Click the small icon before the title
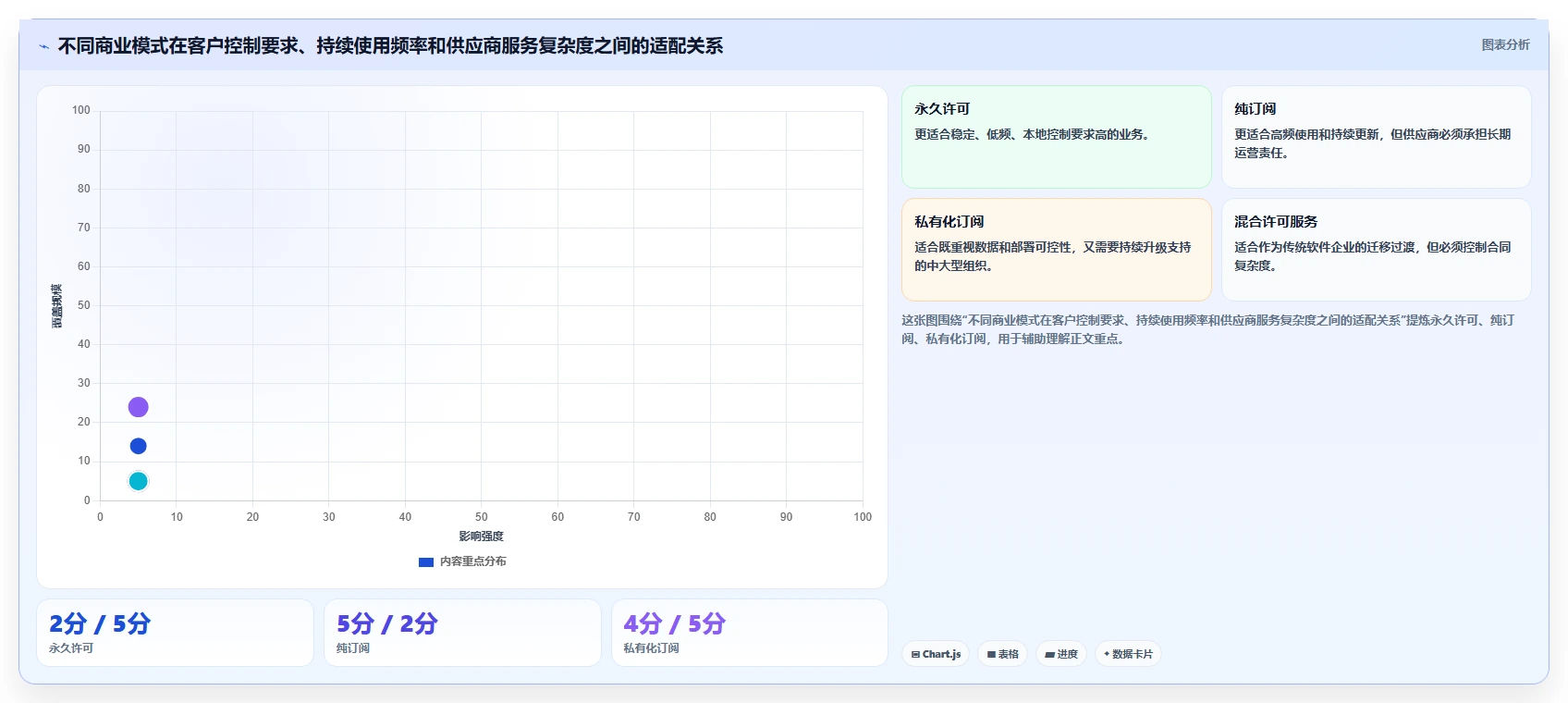This screenshot has width=1568, height=703. point(44,46)
